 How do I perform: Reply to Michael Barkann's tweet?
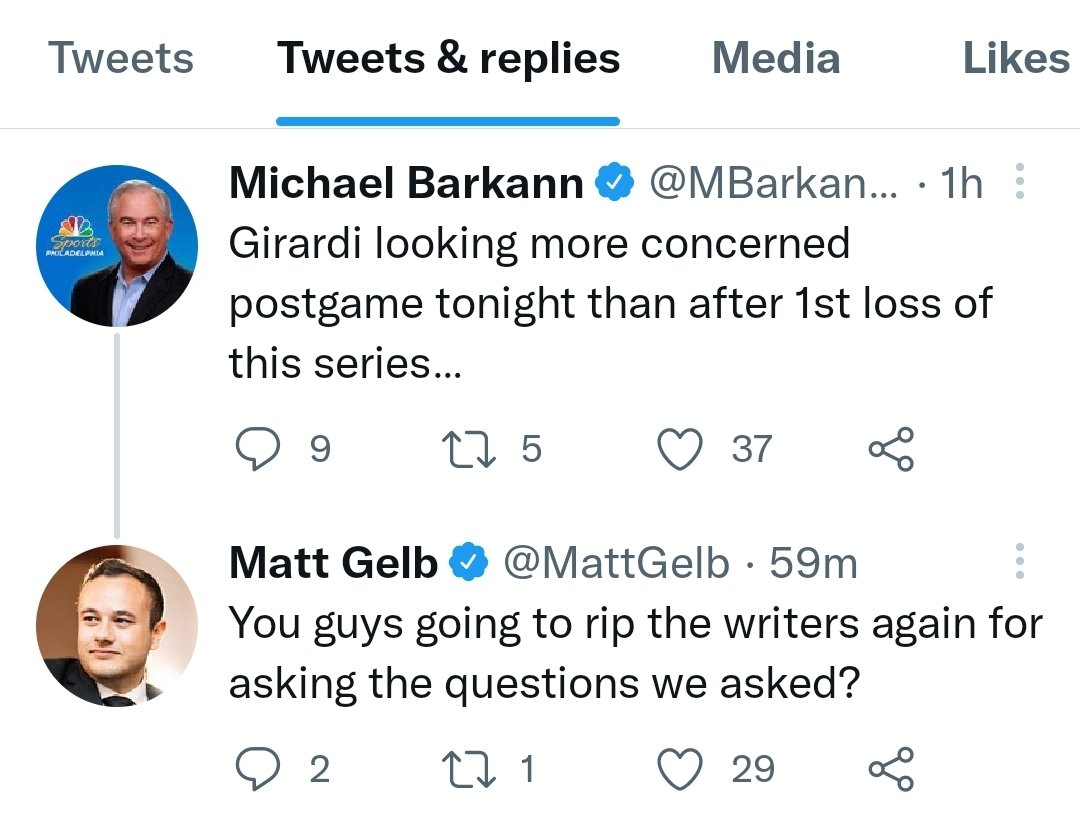pos(257,449)
